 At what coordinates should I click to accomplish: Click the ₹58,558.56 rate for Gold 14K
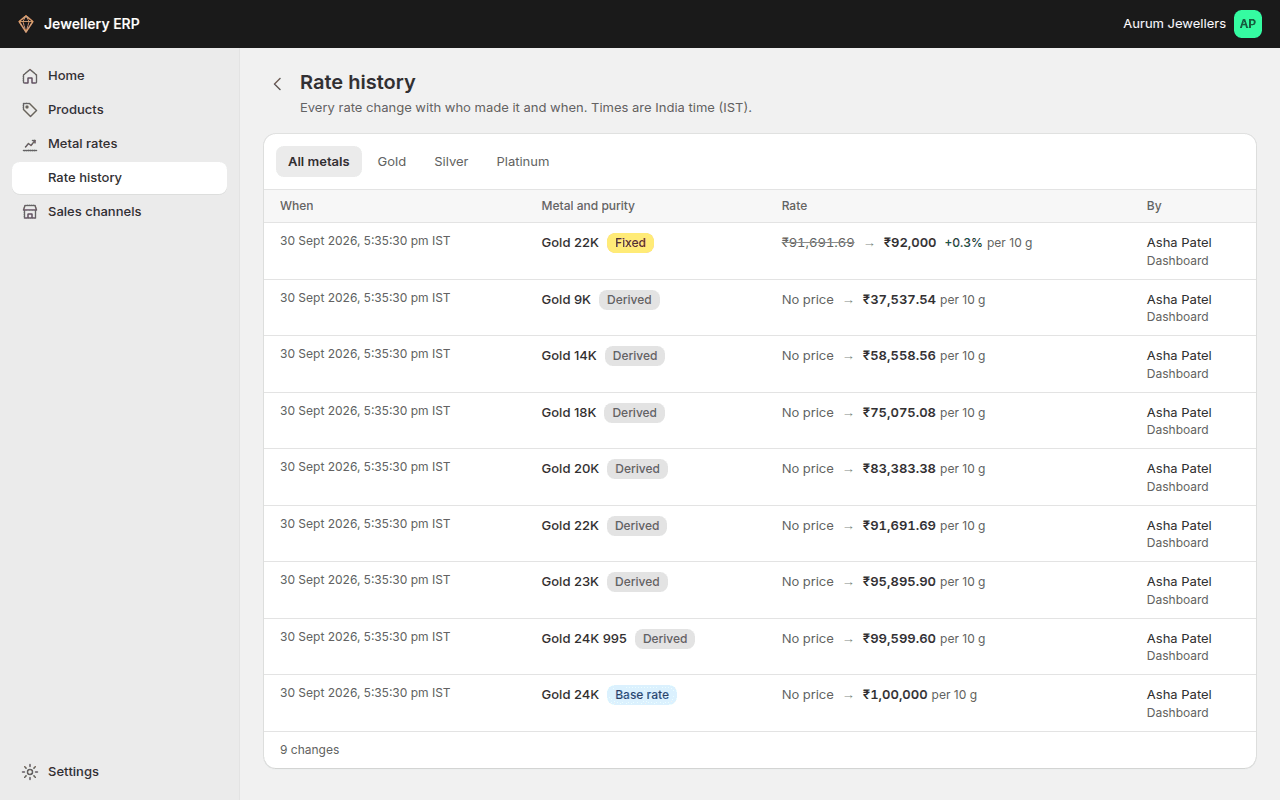900,356
